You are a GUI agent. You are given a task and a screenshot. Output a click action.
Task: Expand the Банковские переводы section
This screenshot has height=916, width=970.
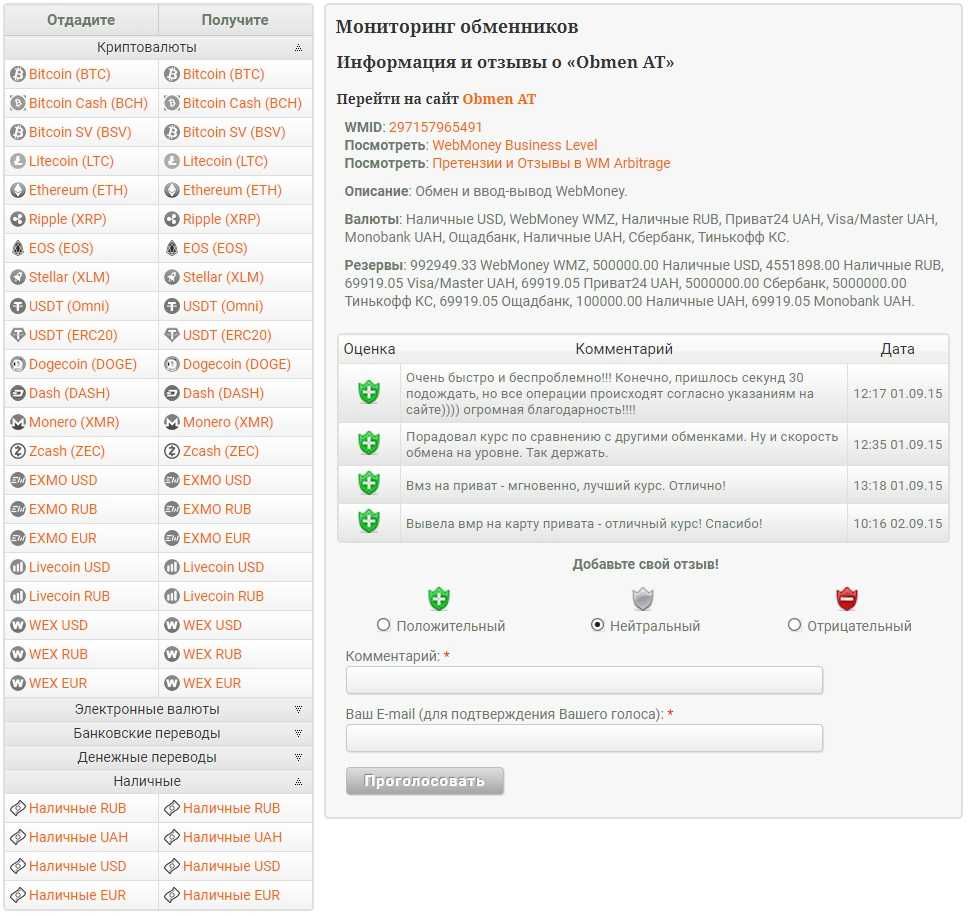point(158,734)
